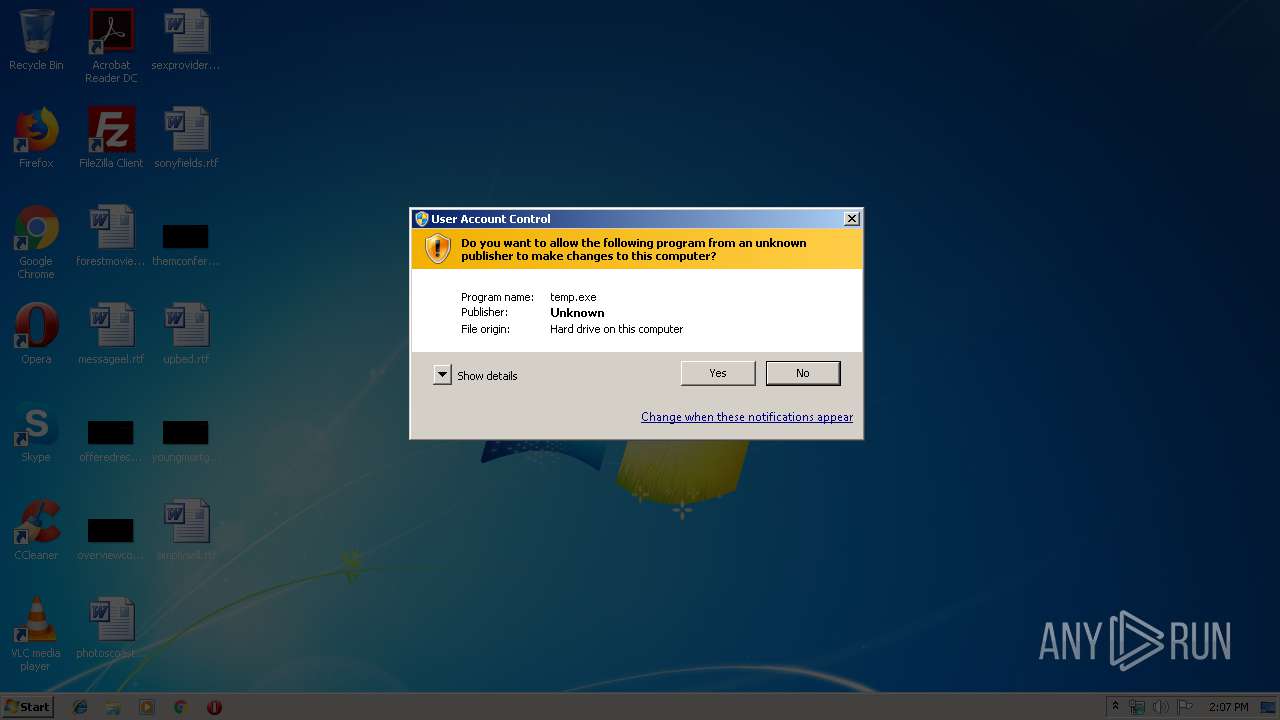1280x720 pixels.
Task: Close the User Account Control dialog
Action: [851, 219]
